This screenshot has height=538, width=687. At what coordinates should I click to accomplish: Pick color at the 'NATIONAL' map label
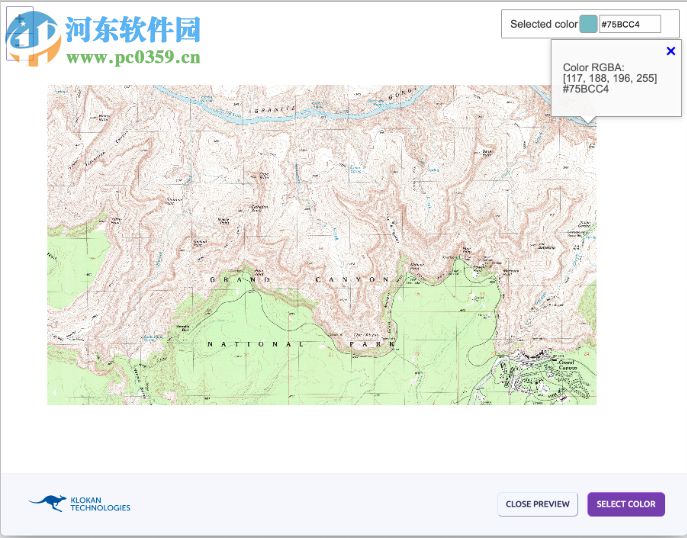click(255, 344)
